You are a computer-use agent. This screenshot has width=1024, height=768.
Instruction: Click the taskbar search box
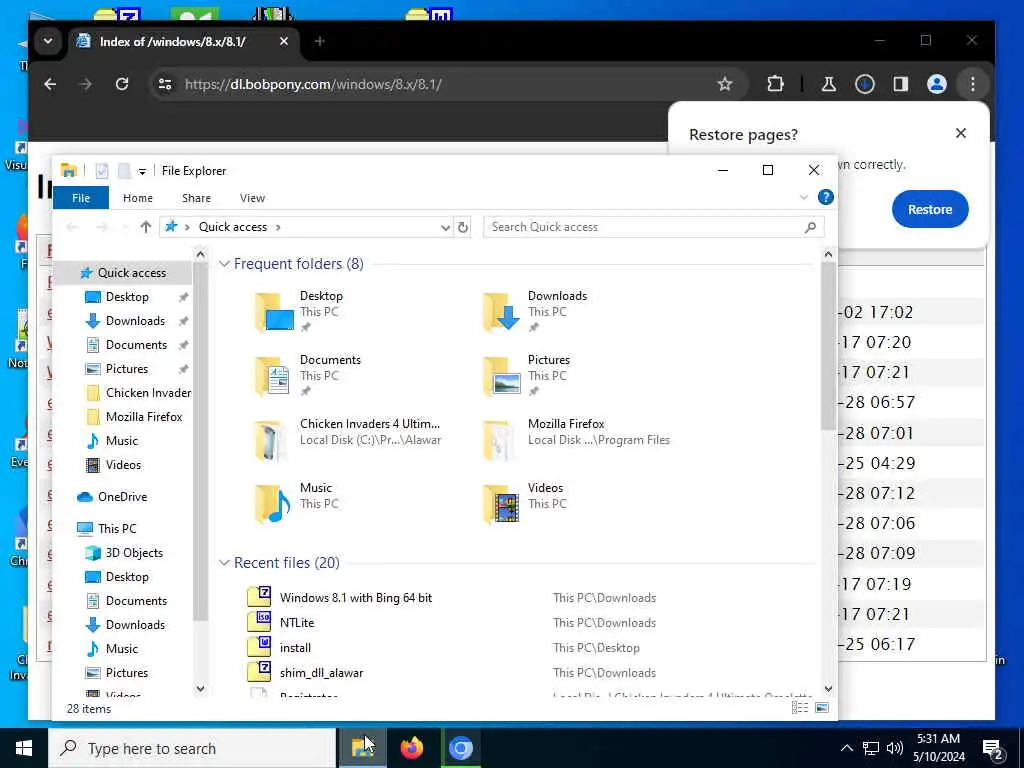coord(193,748)
